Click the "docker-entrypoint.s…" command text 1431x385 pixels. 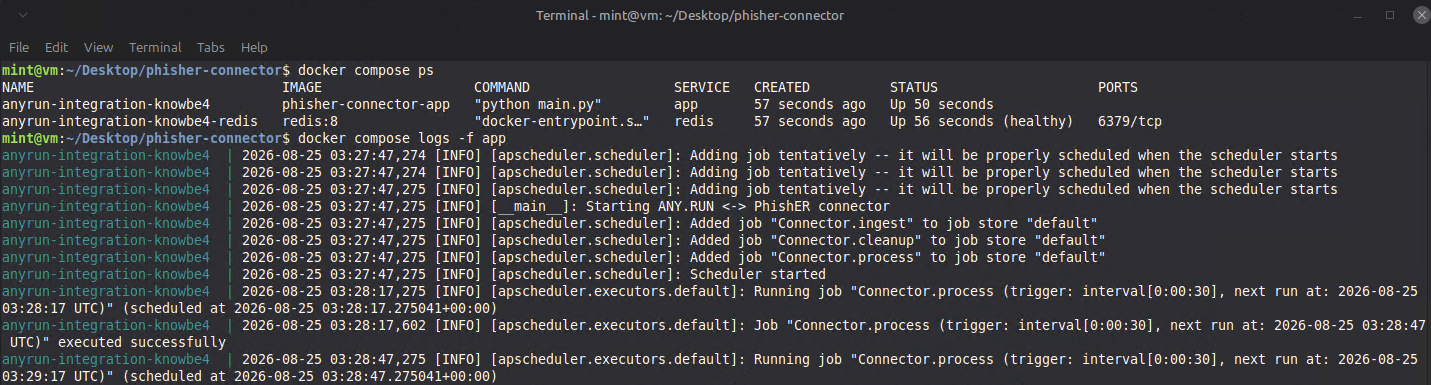point(562,121)
